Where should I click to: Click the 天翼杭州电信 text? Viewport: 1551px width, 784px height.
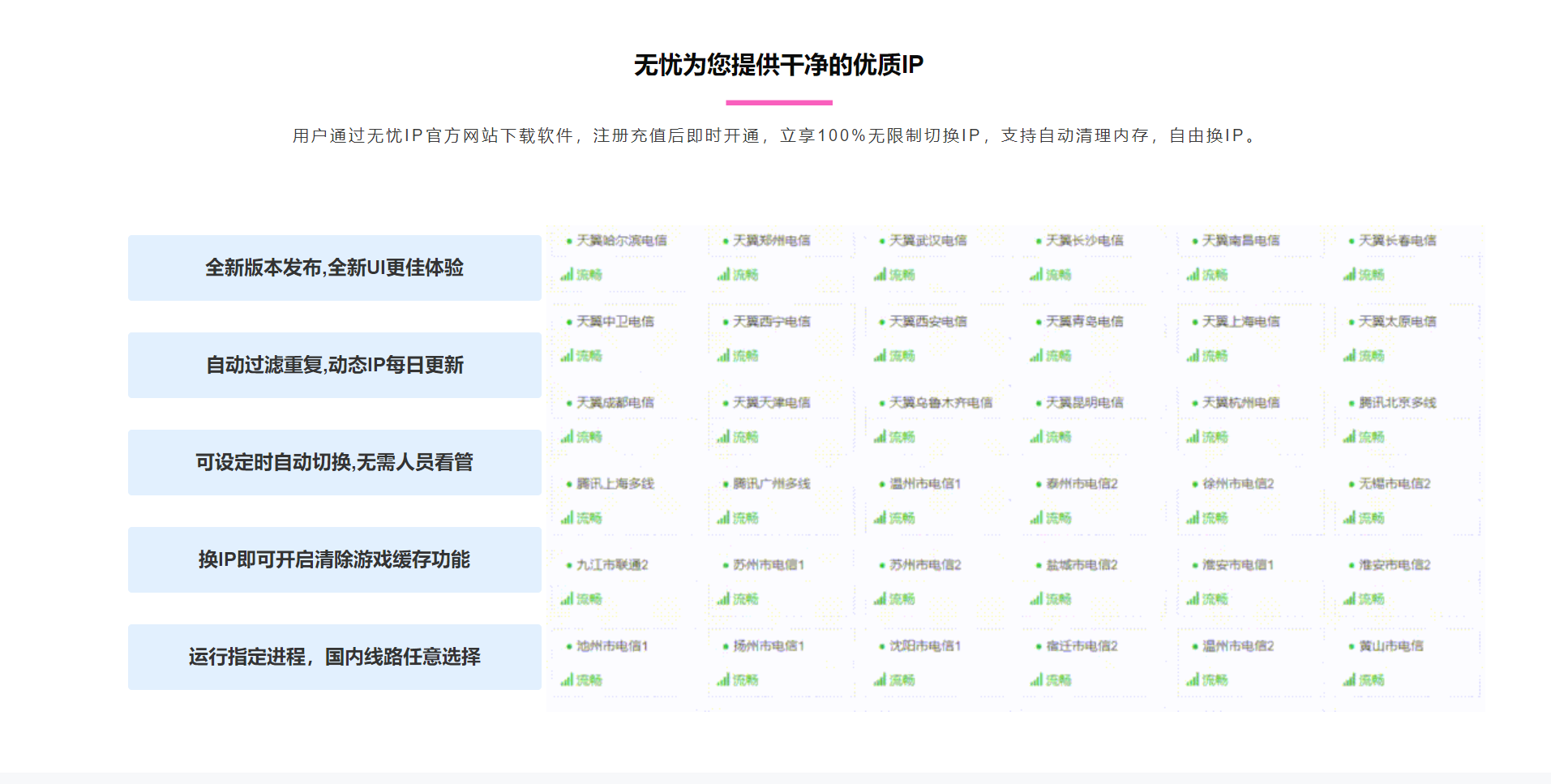point(1241,403)
